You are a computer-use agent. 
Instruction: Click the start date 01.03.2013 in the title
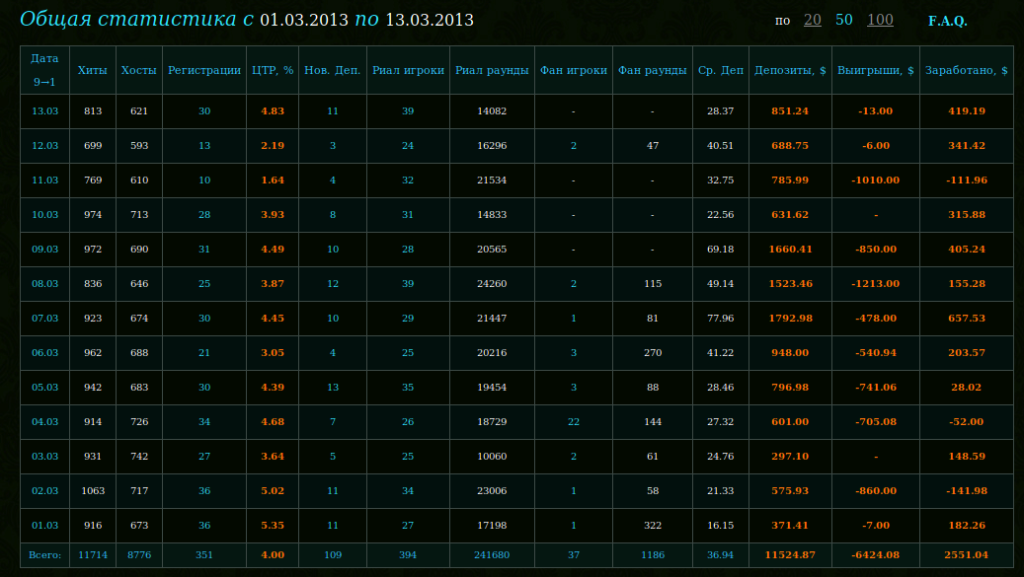tap(304, 20)
